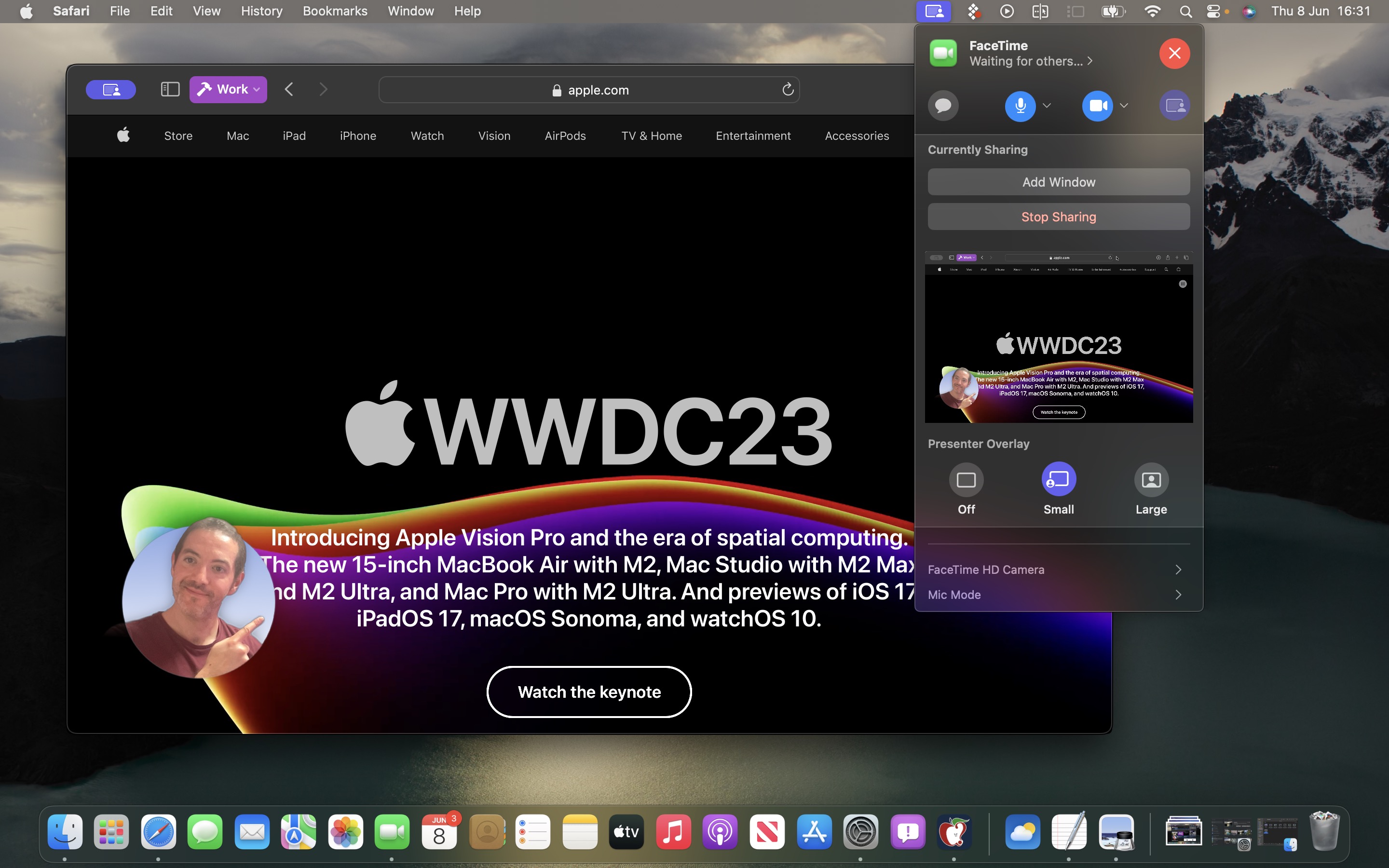Select the message/chat bubble icon
This screenshot has width=1389, height=868.
(x=943, y=105)
